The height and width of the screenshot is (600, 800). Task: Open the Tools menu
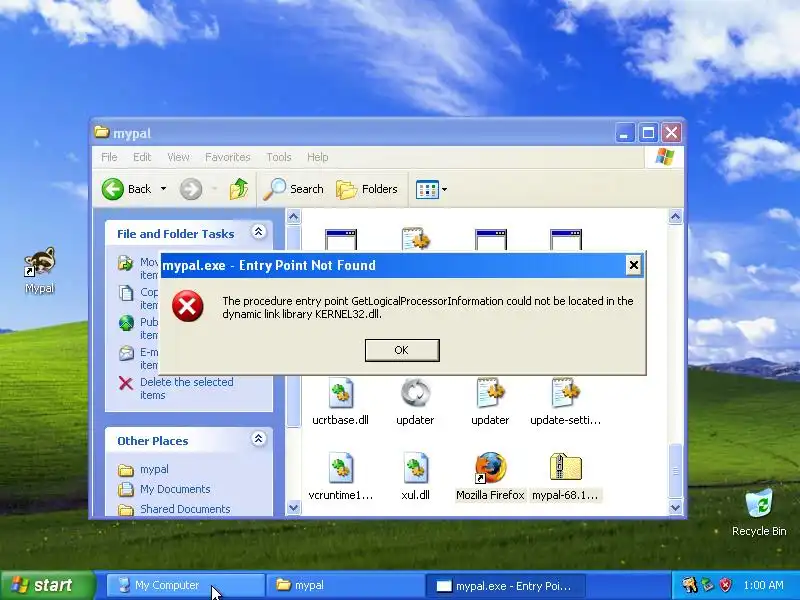279,157
